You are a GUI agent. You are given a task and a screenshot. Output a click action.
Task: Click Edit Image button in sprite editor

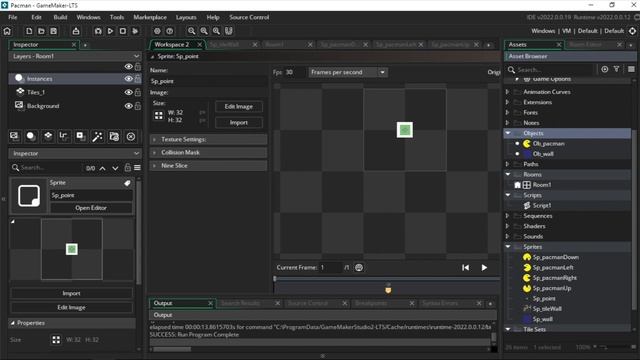(239, 107)
